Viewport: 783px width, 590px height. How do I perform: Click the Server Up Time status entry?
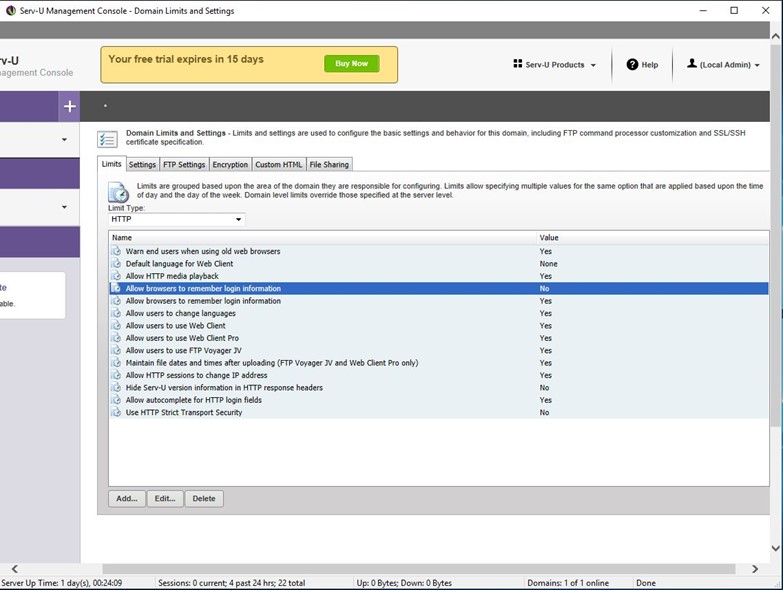(x=61, y=583)
